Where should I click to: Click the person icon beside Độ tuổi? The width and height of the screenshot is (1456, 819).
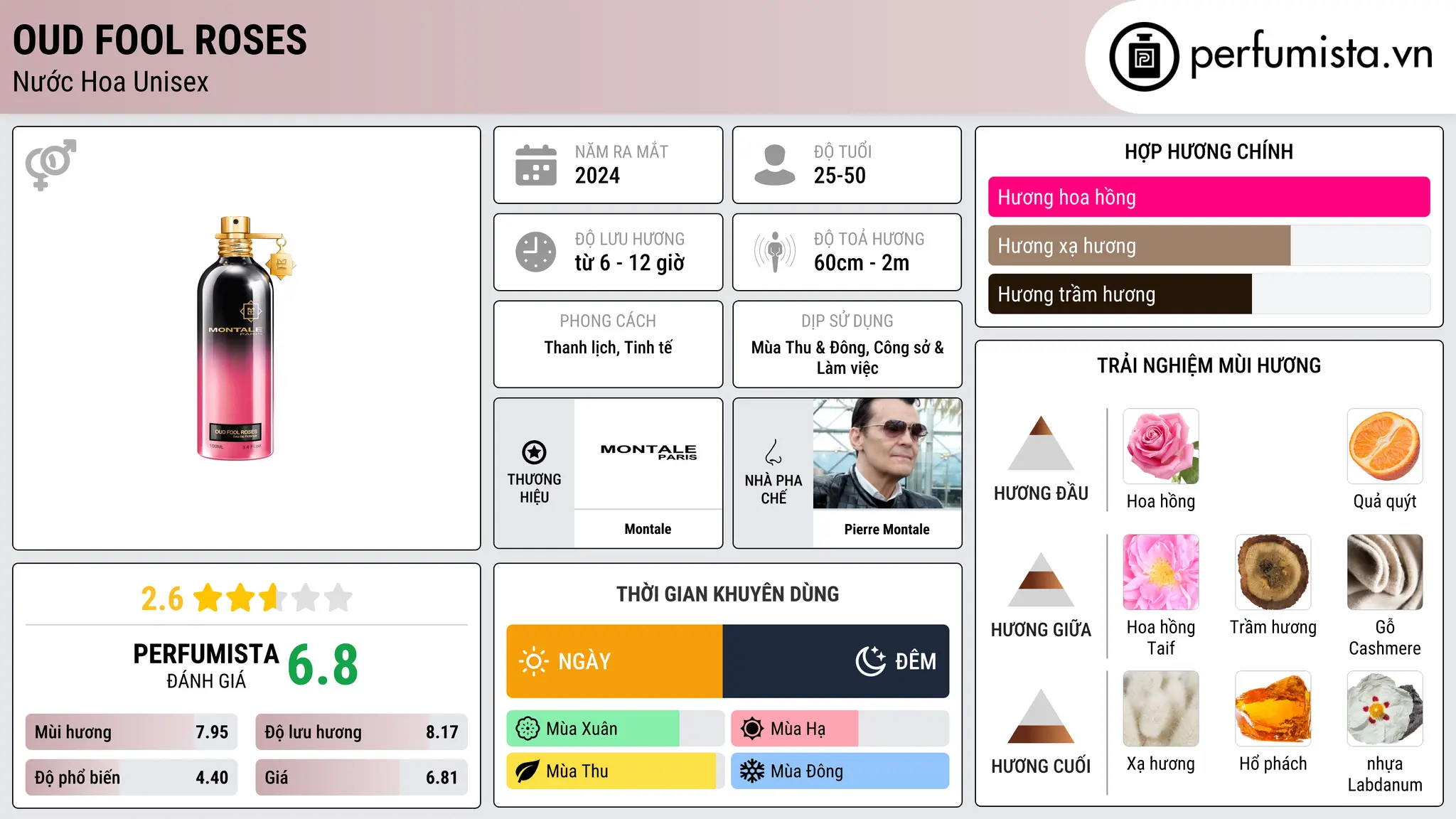click(x=774, y=165)
